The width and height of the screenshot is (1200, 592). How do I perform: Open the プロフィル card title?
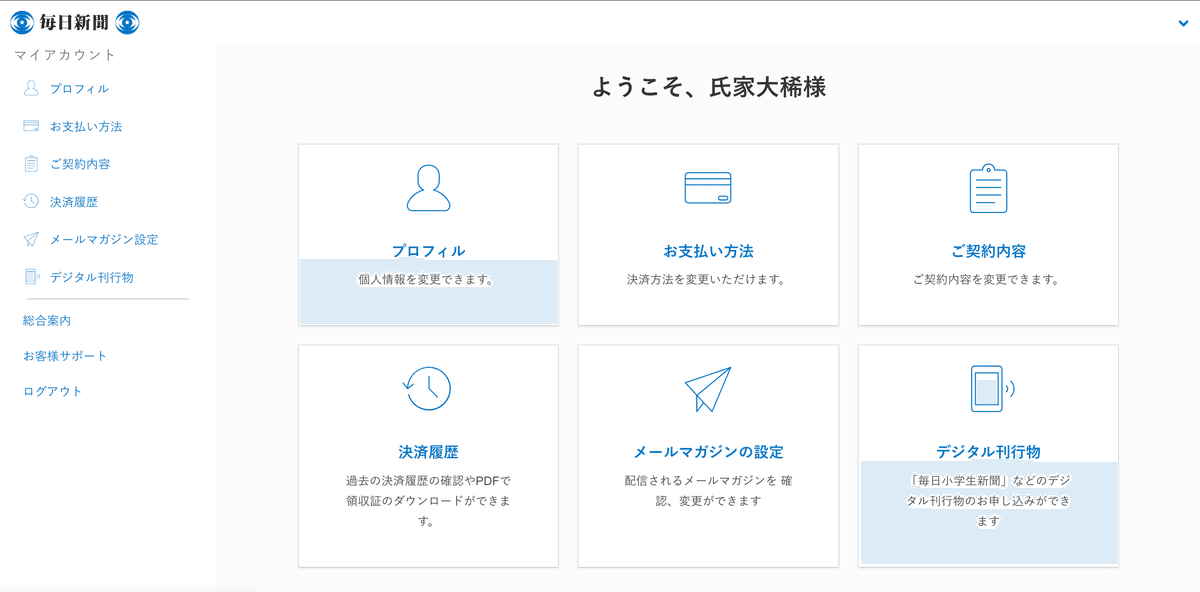pyautogui.click(x=428, y=251)
